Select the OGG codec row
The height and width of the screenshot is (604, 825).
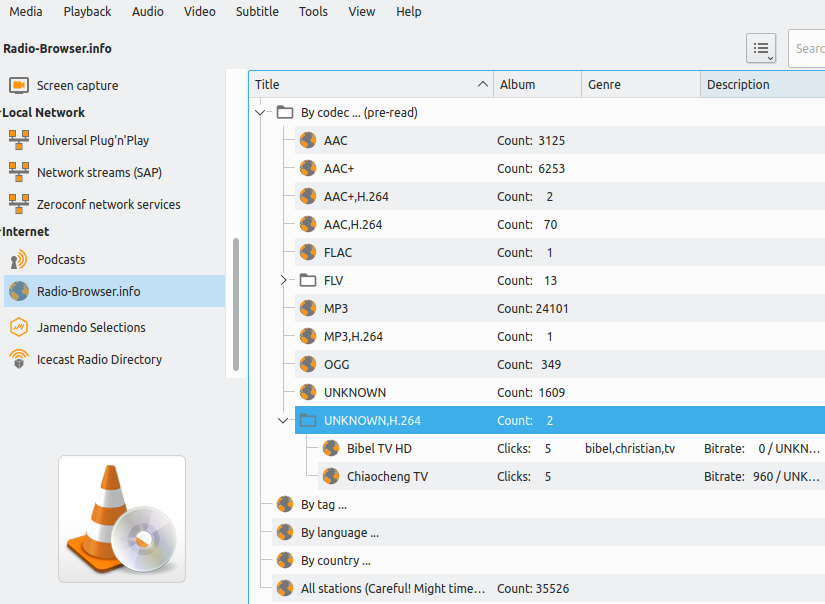pos(559,364)
